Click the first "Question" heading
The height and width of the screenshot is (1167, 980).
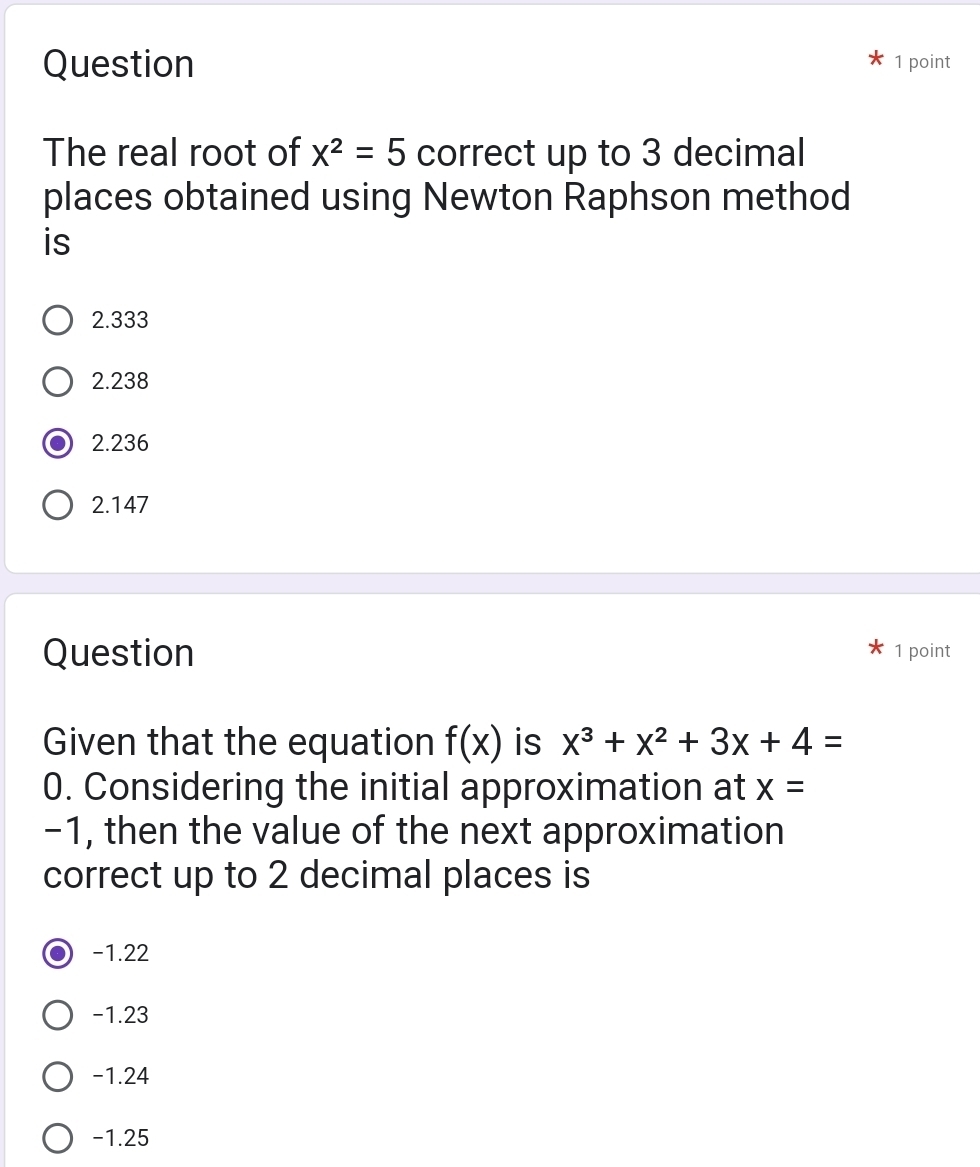point(119,64)
